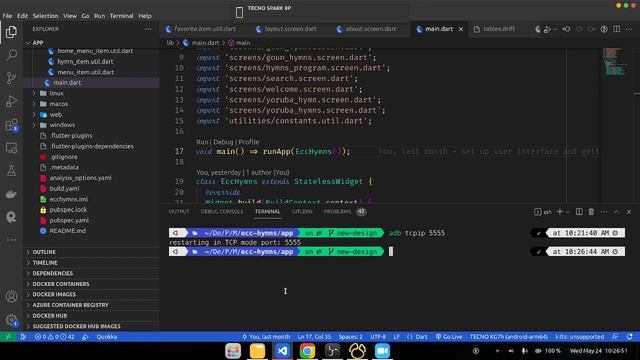This screenshot has width=640, height=360.
Task: Expand the DEPENDENCIES section
Action: pyautogui.click(x=92, y=273)
